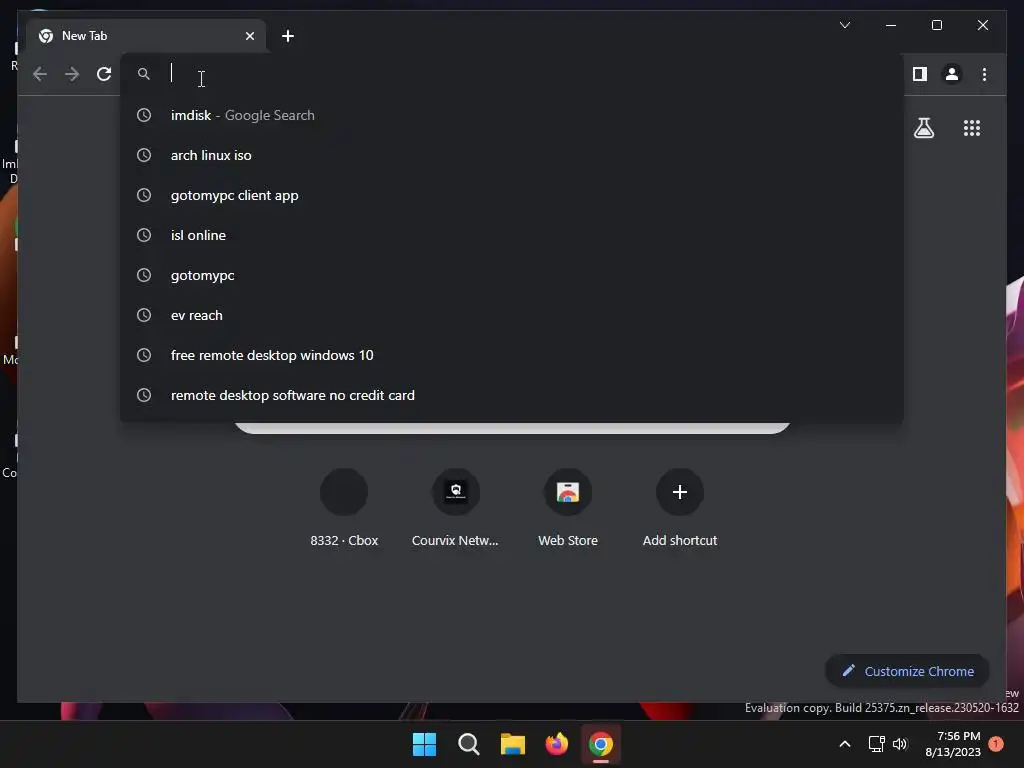Click the Chrome taskbar icon
This screenshot has height=768, width=1024.
pyautogui.click(x=601, y=744)
